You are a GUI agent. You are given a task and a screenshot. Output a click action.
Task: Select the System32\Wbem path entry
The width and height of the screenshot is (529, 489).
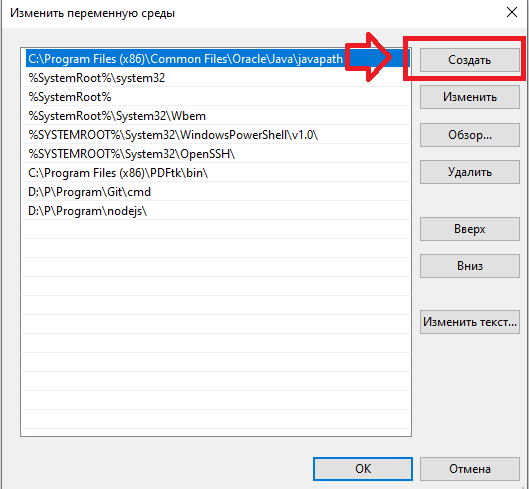point(216,116)
